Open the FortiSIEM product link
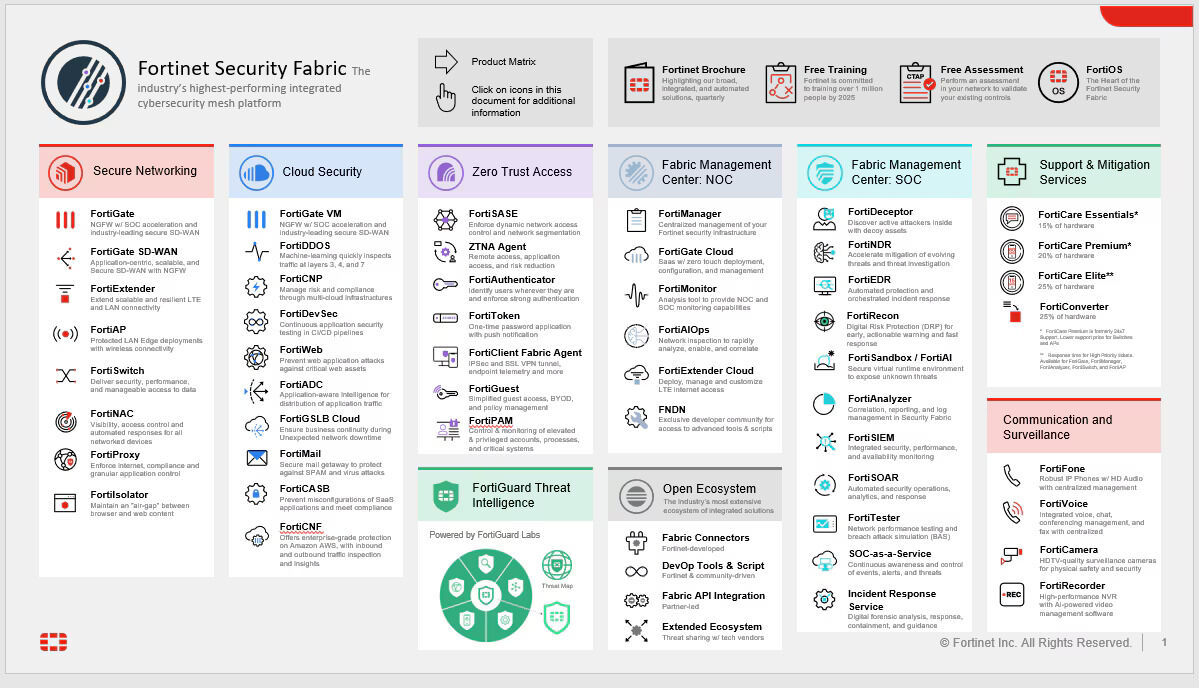This screenshot has width=1199, height=688. tap(871, 437)
